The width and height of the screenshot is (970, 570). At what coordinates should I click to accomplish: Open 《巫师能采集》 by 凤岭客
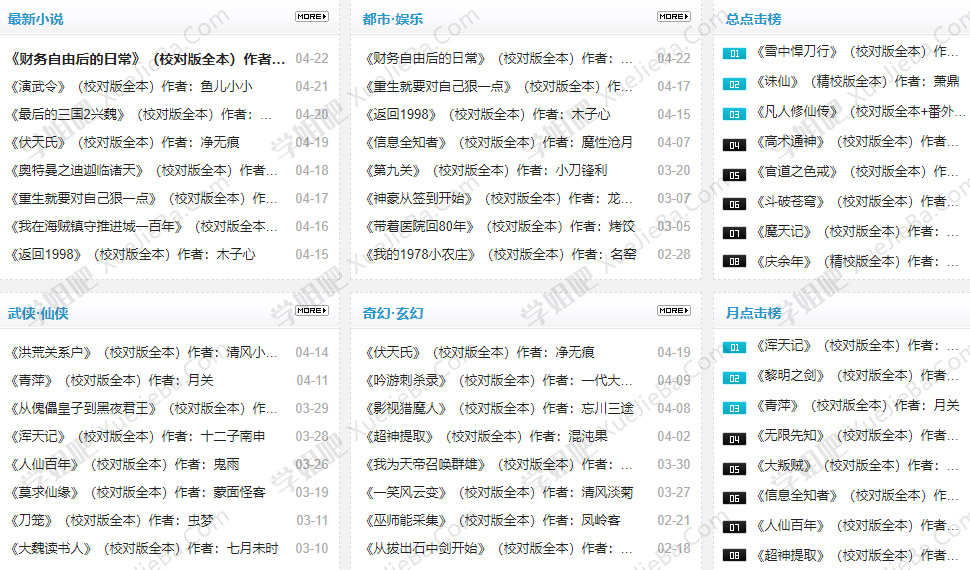tap(492, 520)
